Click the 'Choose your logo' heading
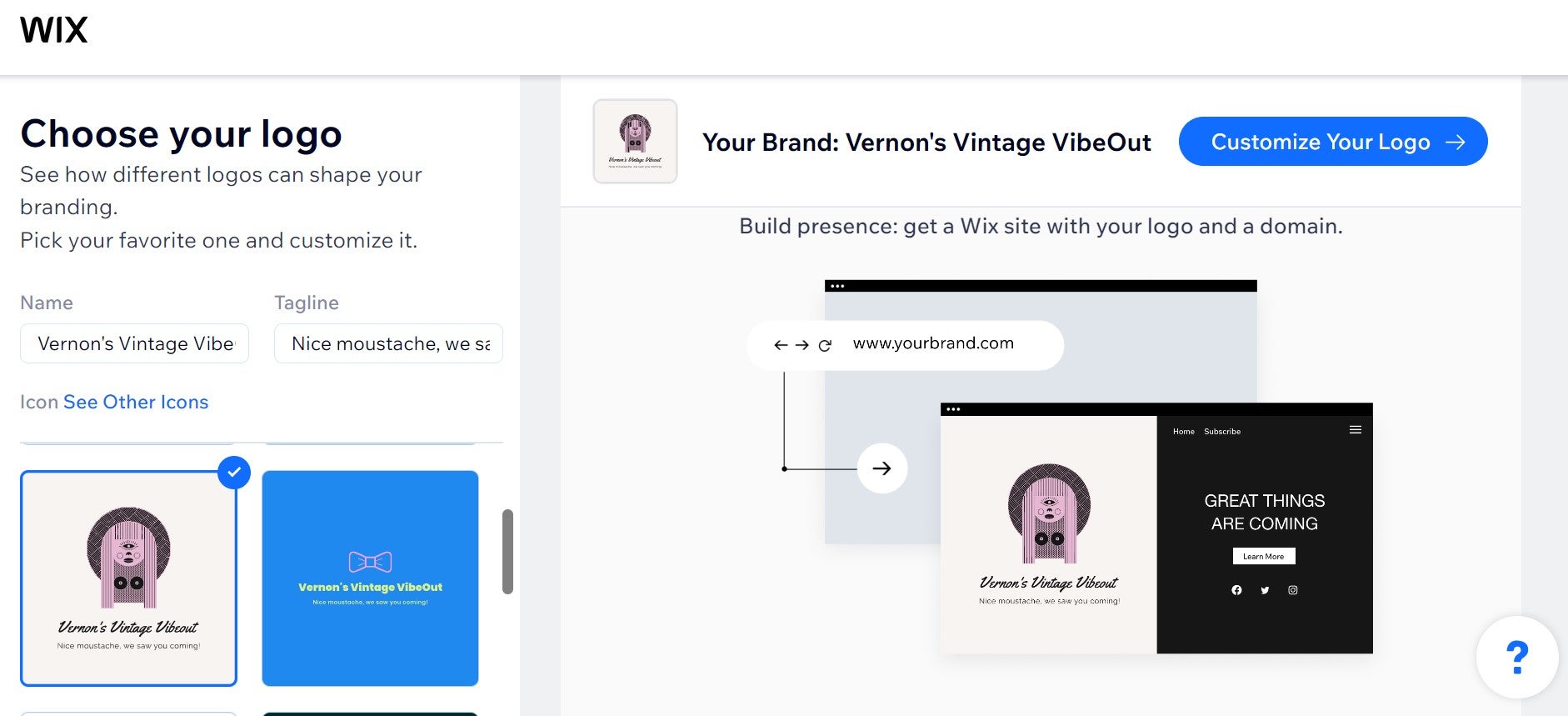Image resolution: width=1568 pixels, height=716 pixels. click(x=181, y=134)
